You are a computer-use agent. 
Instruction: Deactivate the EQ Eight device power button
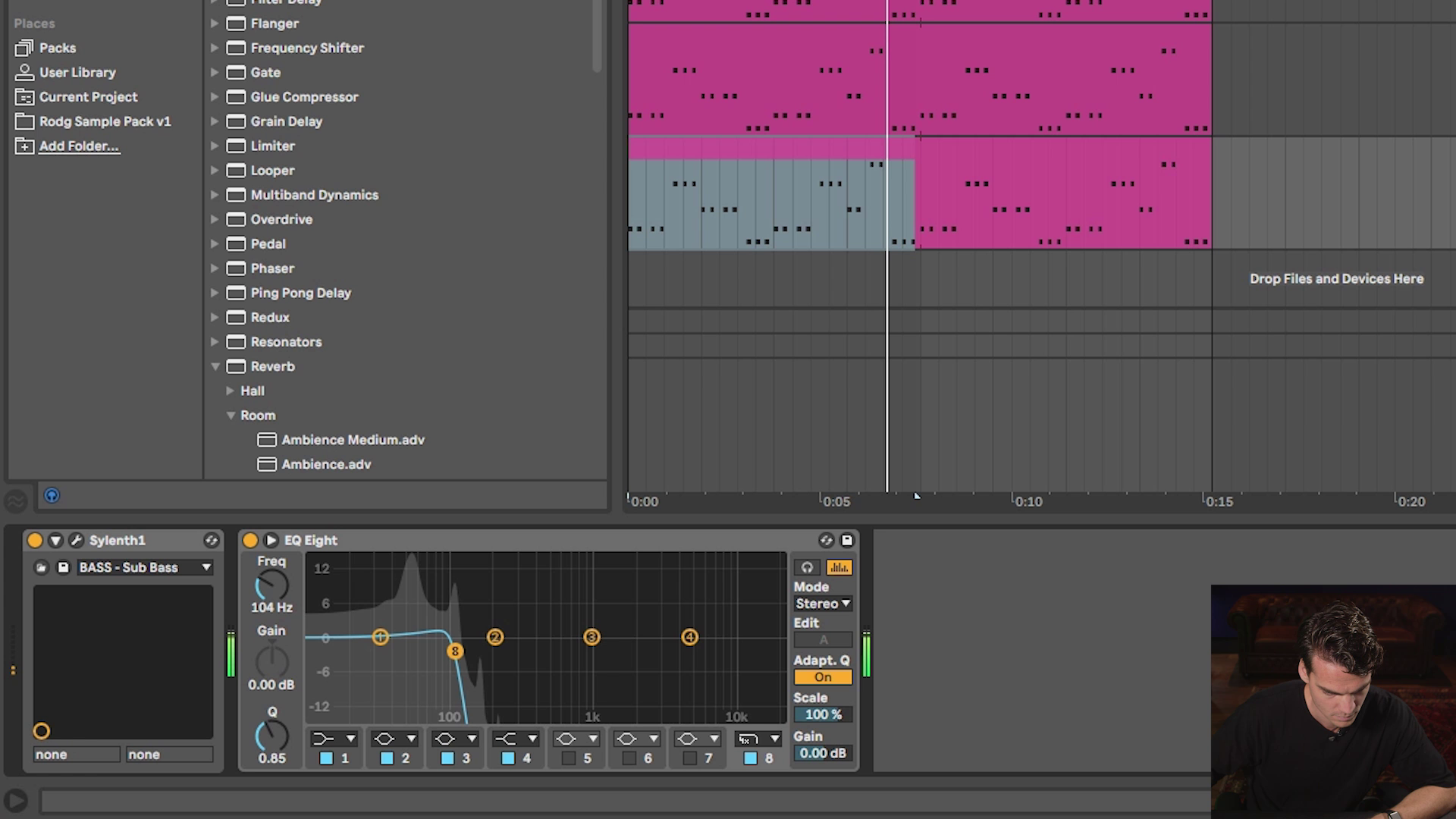[249, 541]
